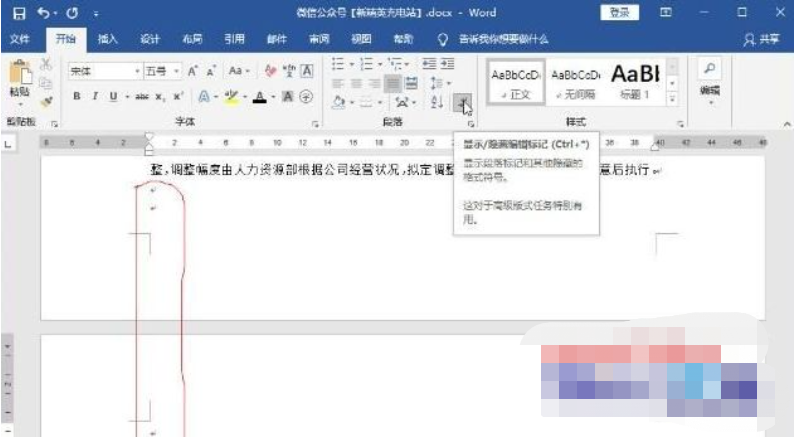Toggle Italic formatting

[x=95, y=97]
